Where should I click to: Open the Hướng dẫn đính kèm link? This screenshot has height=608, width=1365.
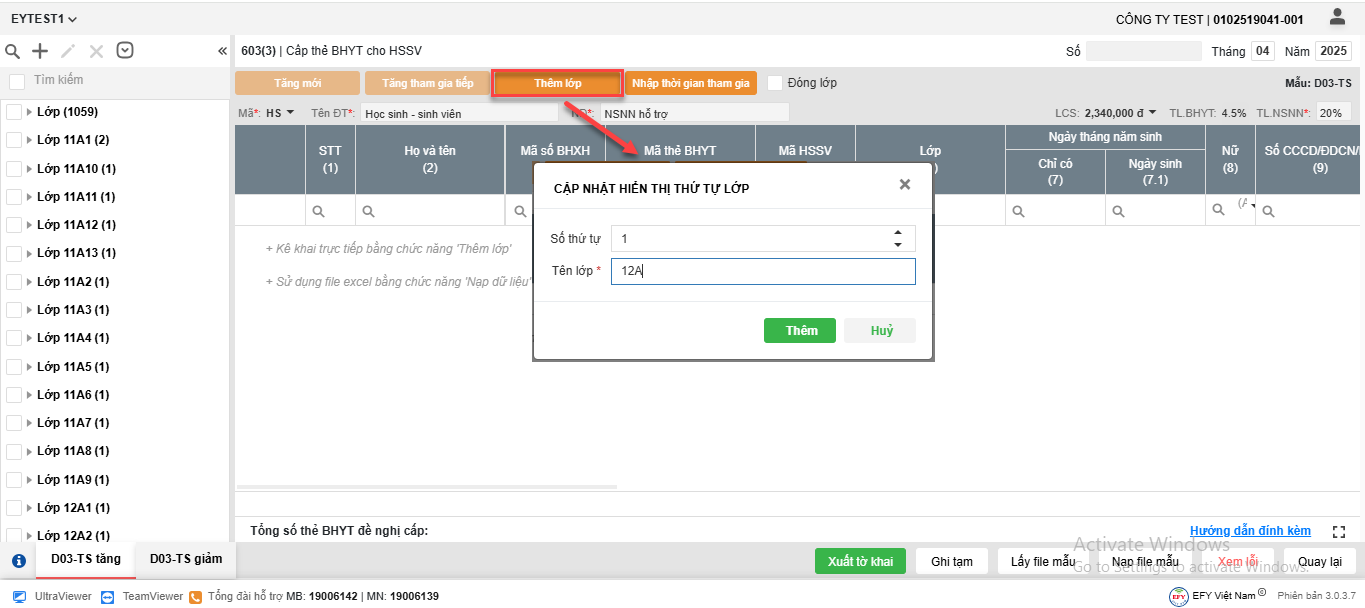pos(1250,531)
